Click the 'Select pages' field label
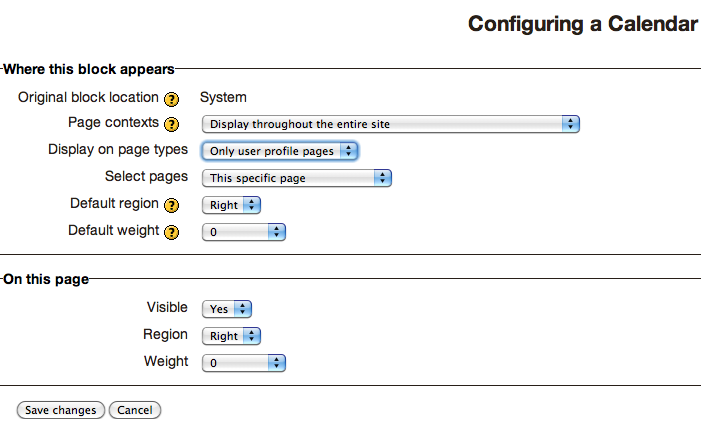The width and height of the screenshot is (701, 447). 146,176
